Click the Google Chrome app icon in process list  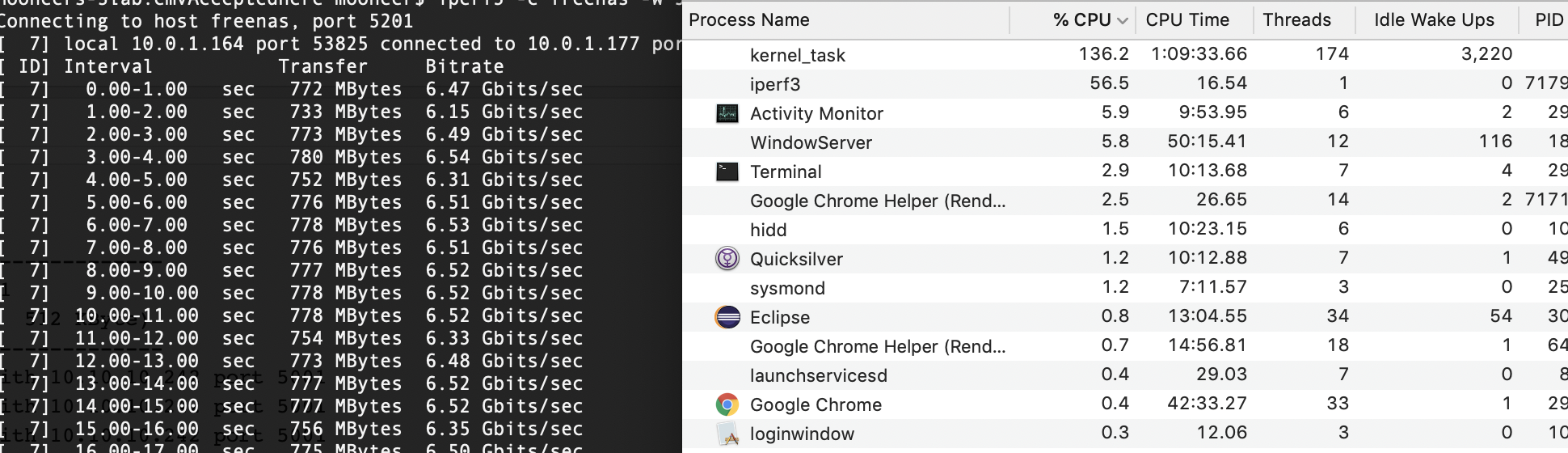pos(727,404)
